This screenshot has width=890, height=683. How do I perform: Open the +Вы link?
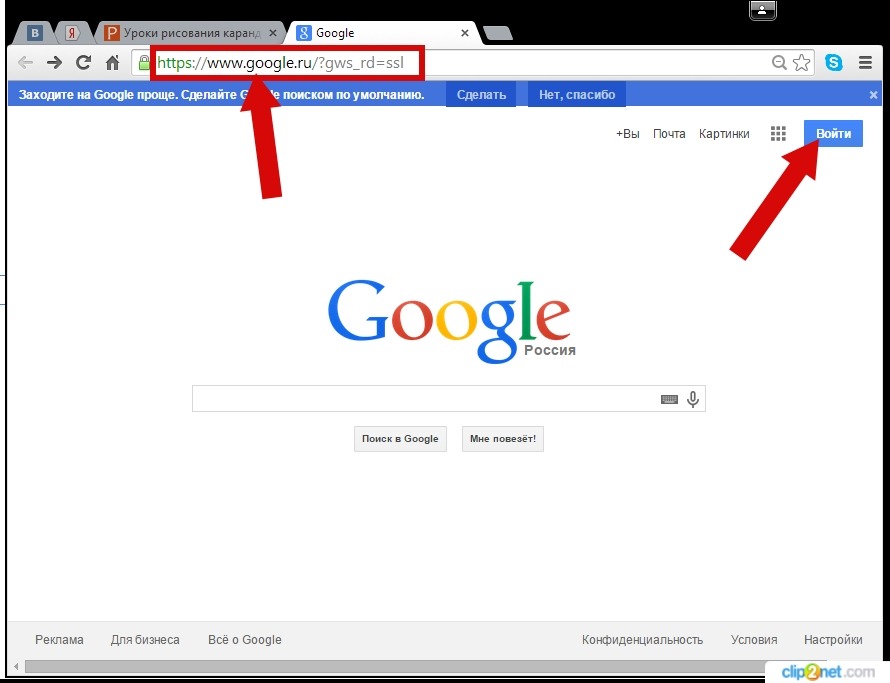tap(628, 134)
